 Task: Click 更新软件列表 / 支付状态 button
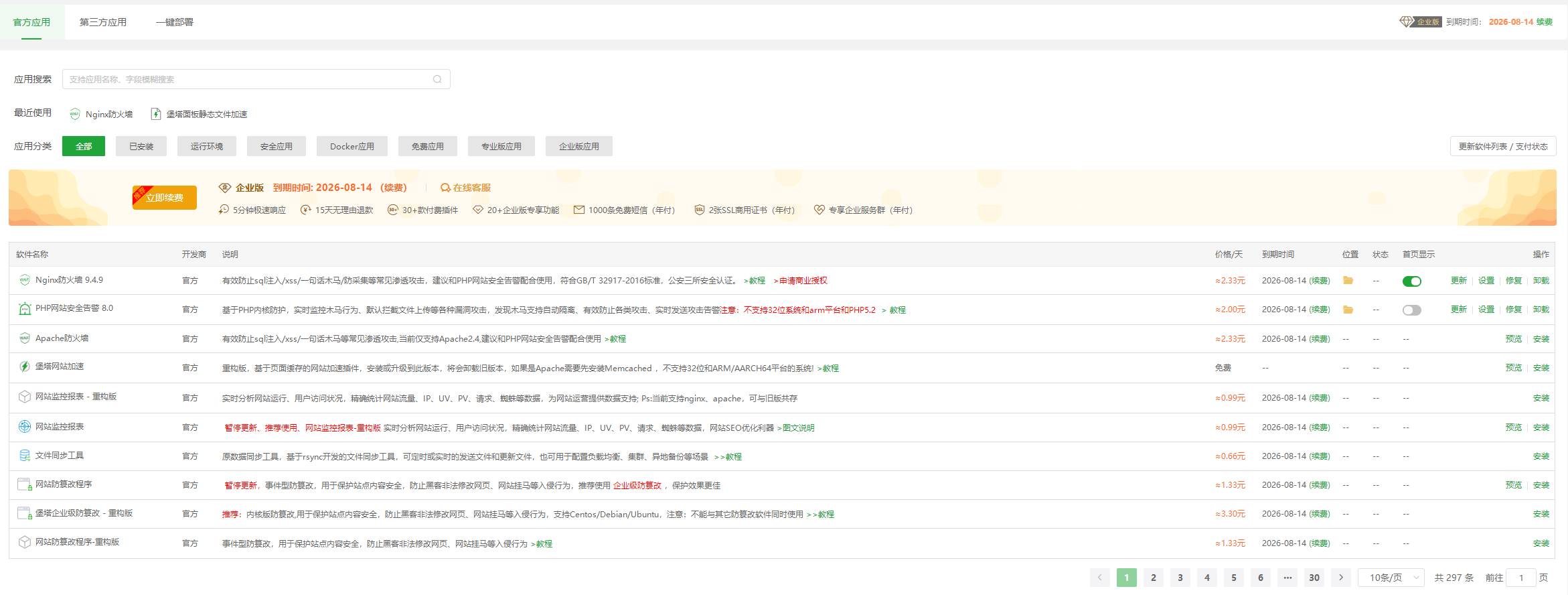click(1503, 146)
